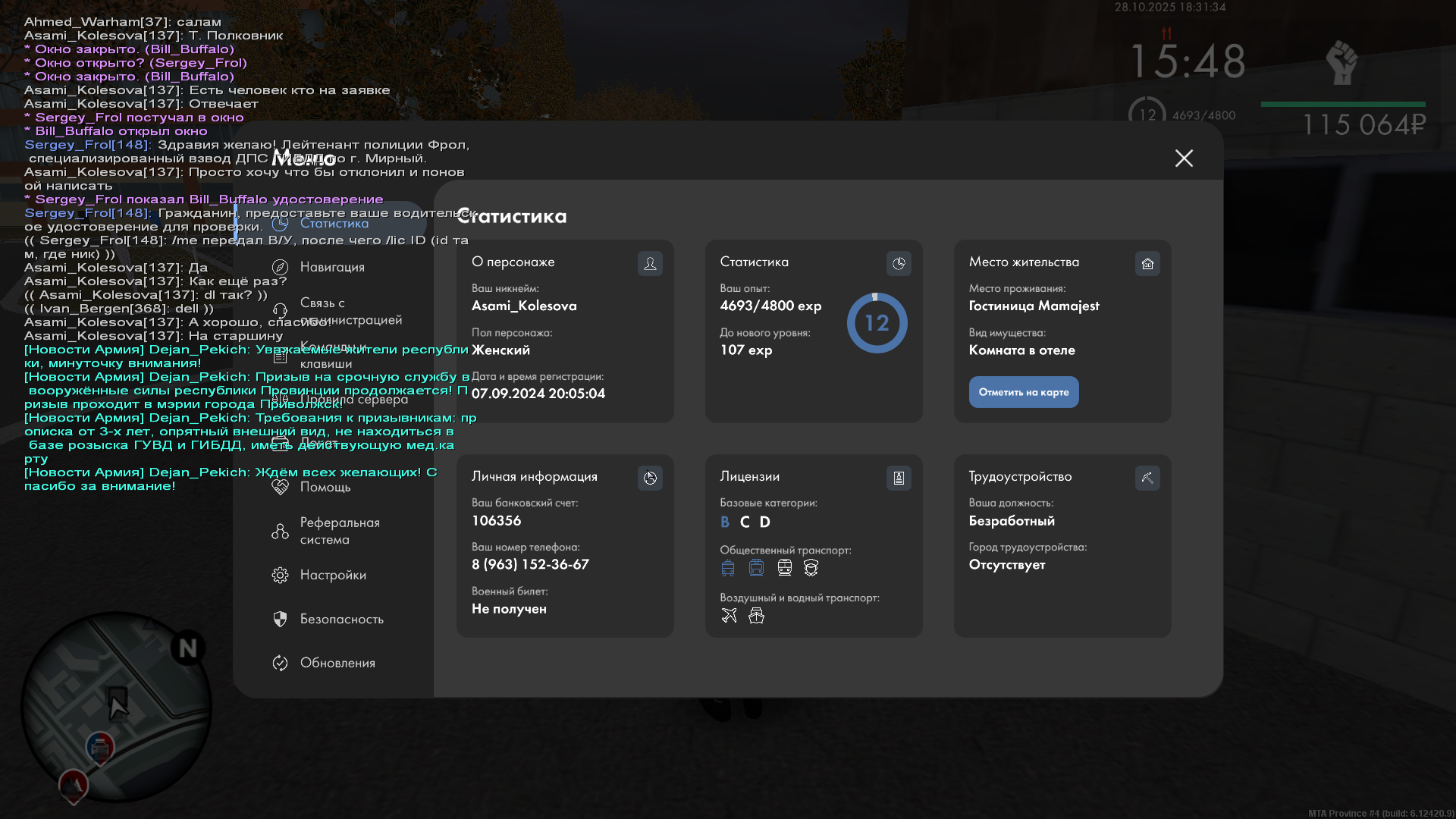
Task: Open the Навигация menu section
Action: (x=332, y=267)
